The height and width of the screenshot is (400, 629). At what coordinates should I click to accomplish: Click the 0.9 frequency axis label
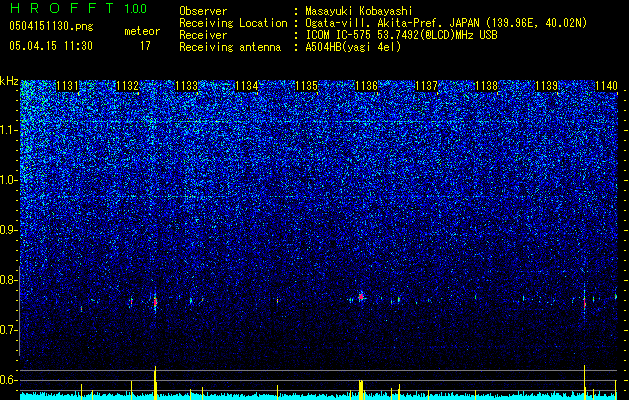(8, 230)
